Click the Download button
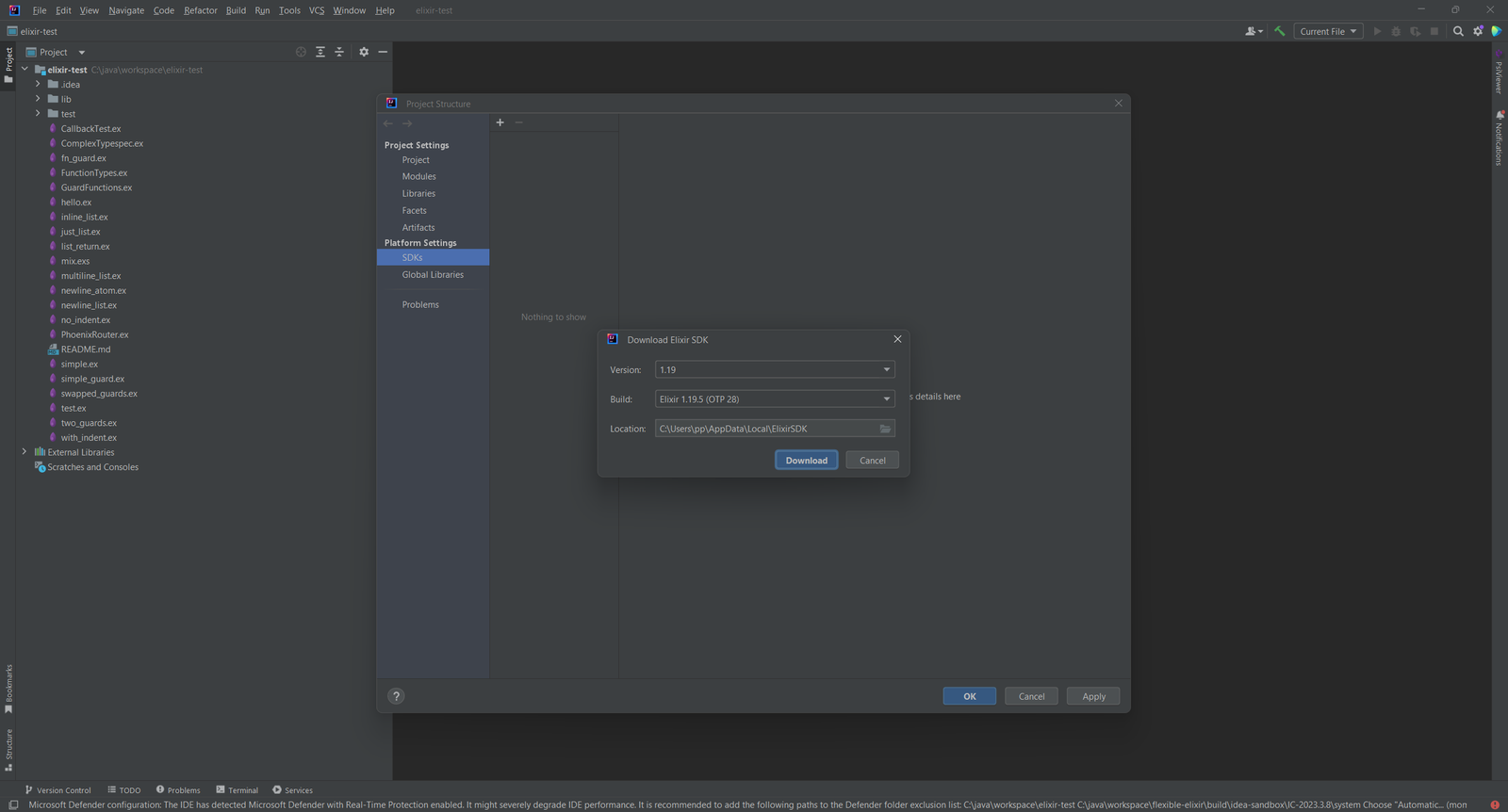Screen dimensions: 1508x812 click(x=807, y=461)
